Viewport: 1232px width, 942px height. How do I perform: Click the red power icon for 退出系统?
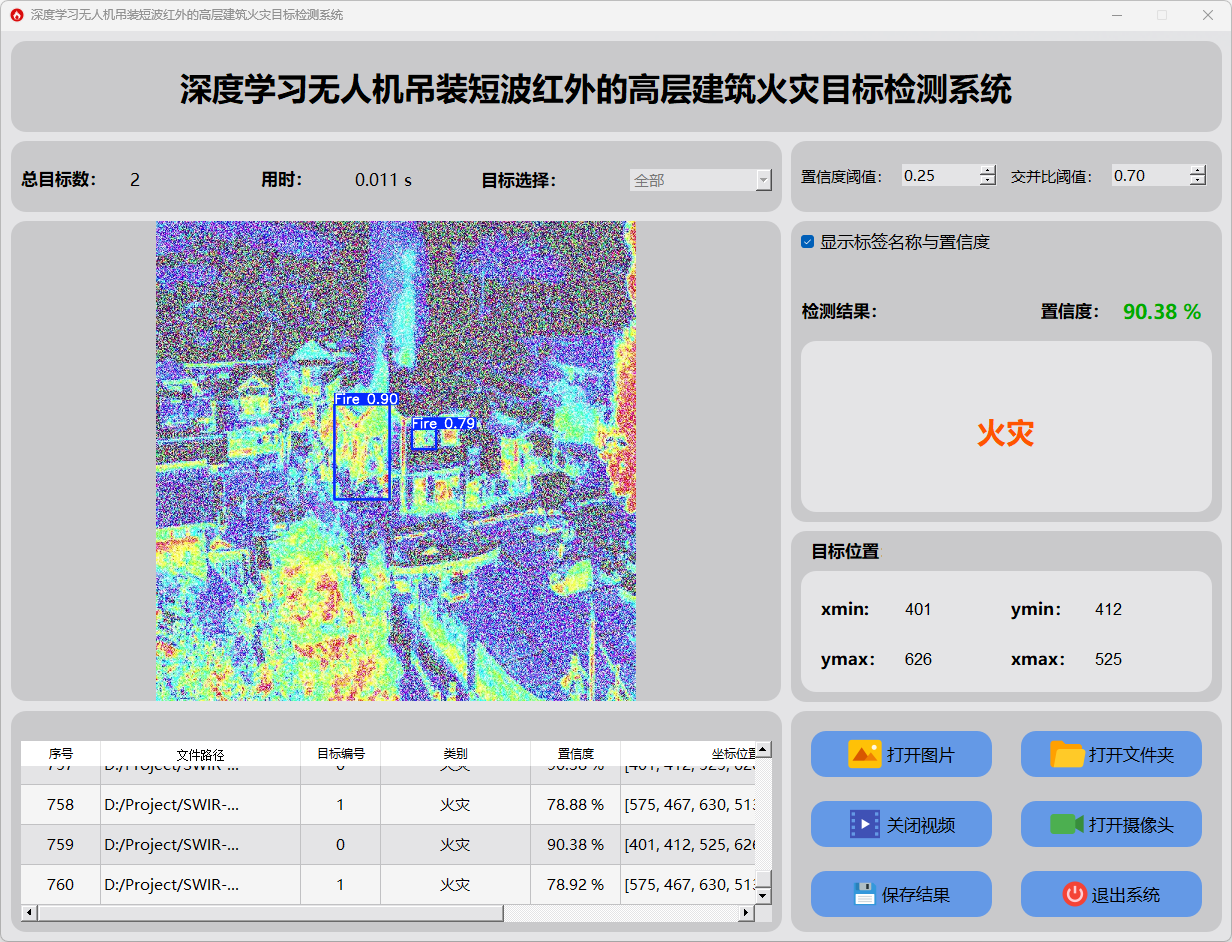tap(1074, 894)
